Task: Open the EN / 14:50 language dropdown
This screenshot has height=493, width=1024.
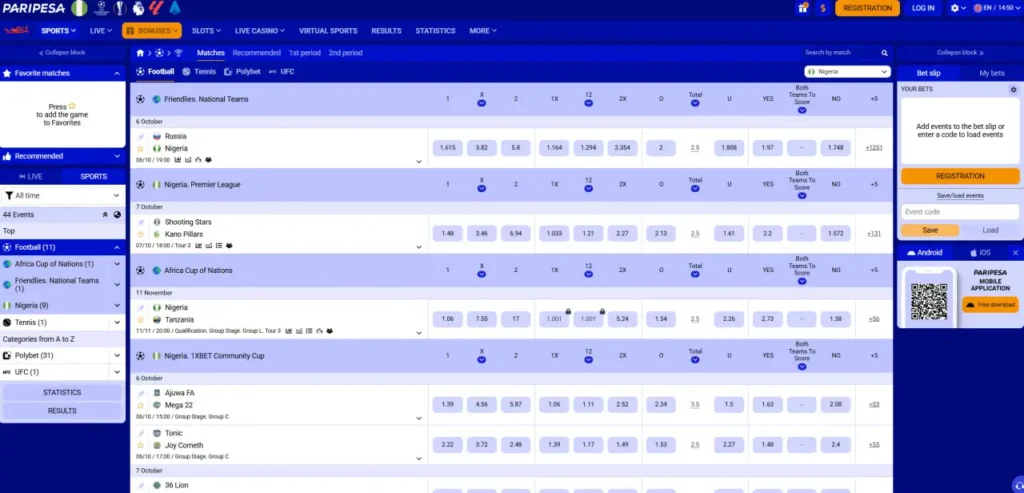Action: tap(997, 8)
